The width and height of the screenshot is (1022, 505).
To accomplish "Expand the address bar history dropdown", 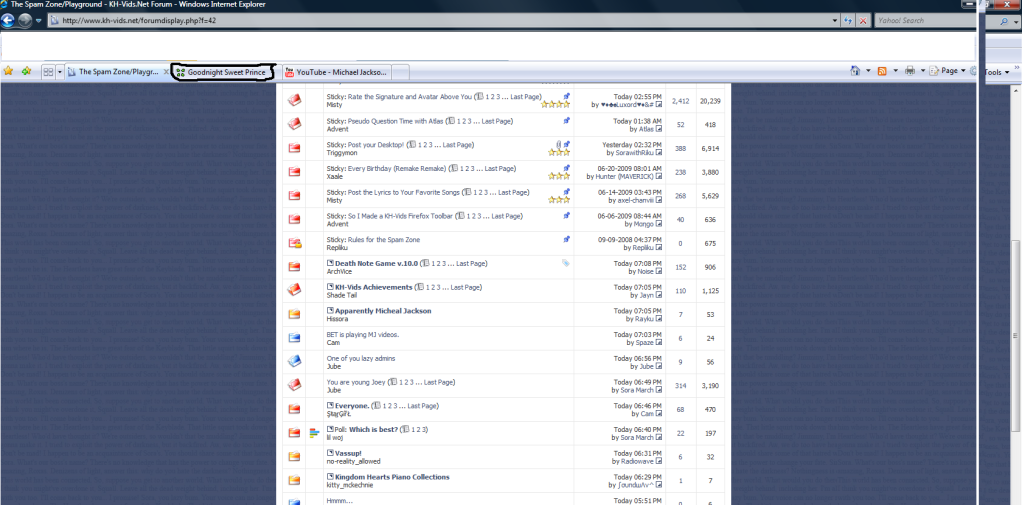I will 836,21.
